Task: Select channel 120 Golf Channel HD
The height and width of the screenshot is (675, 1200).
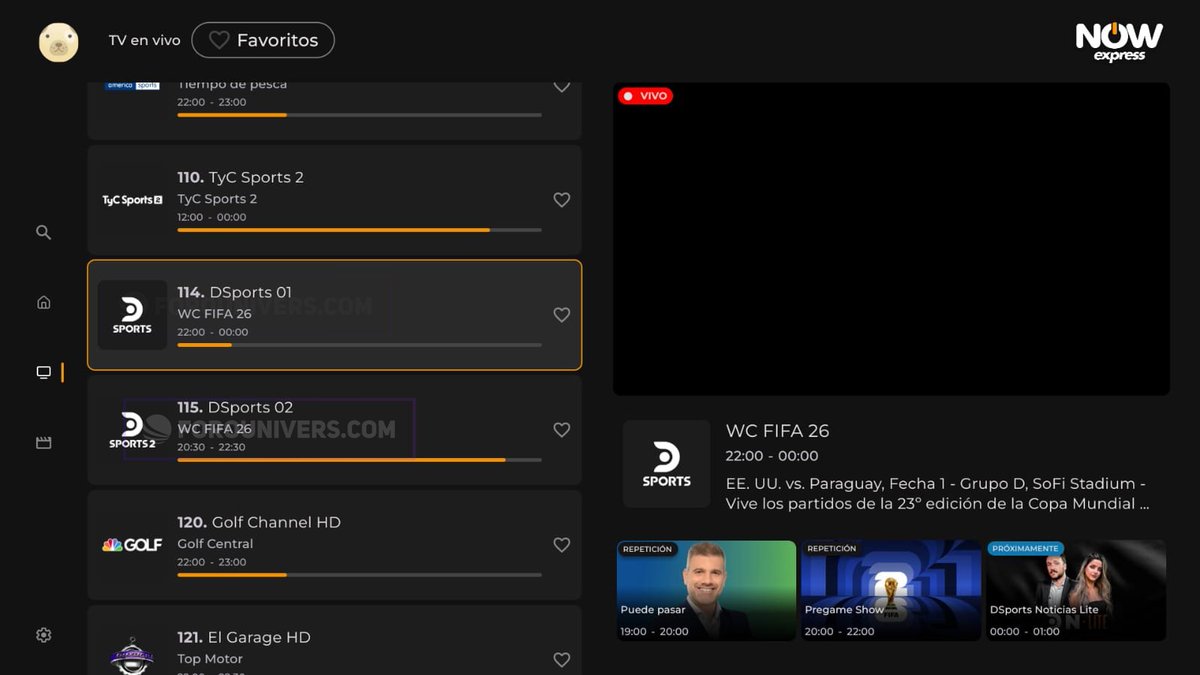Action: tap(334, 545)
